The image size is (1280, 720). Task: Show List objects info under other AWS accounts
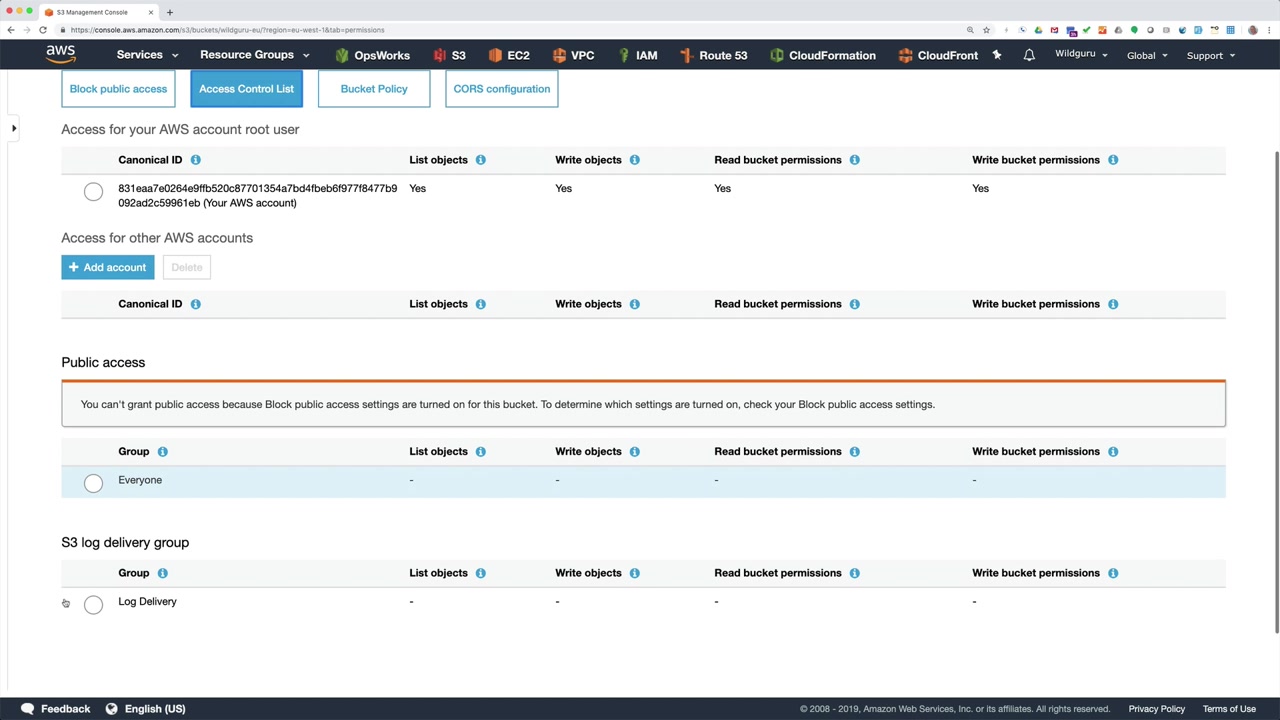(480, 304)
